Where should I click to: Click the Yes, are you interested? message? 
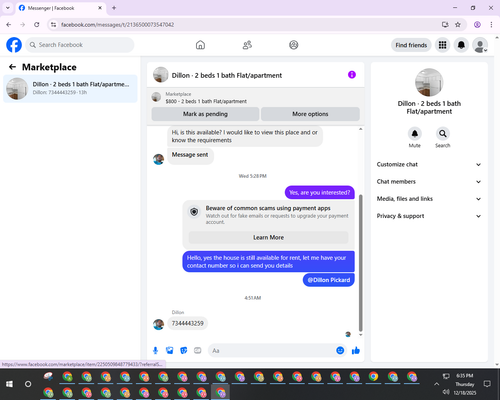click(x=320, y=193)
